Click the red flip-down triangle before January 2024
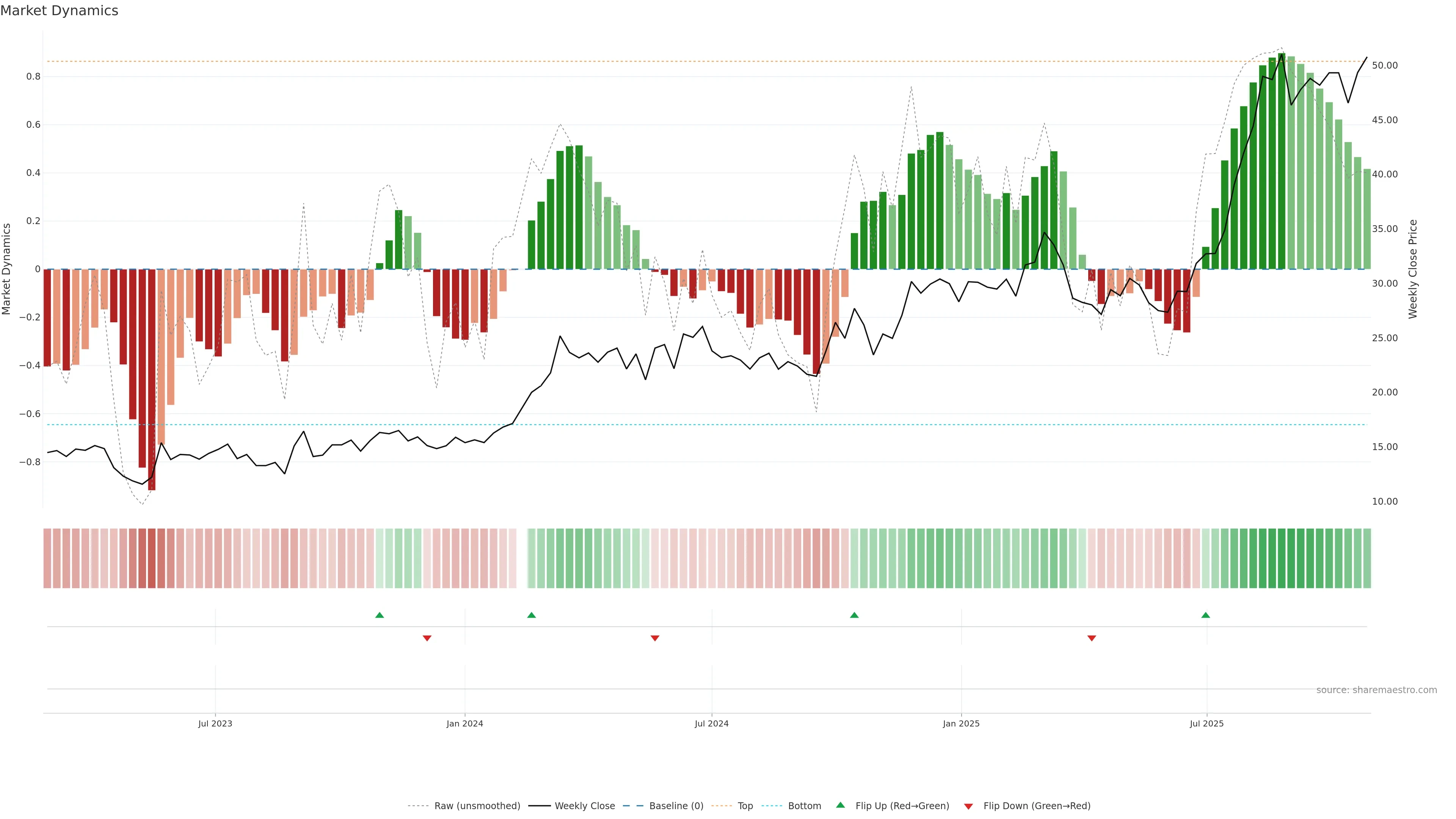 tap(427, 638)
